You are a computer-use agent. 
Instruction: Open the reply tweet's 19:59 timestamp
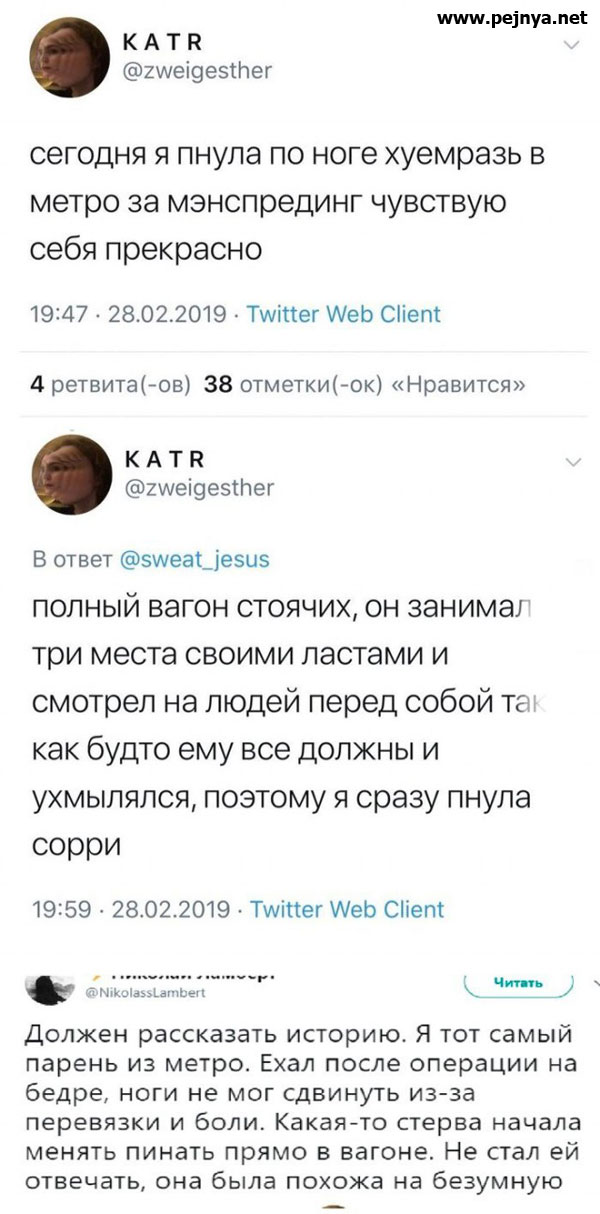126,910
